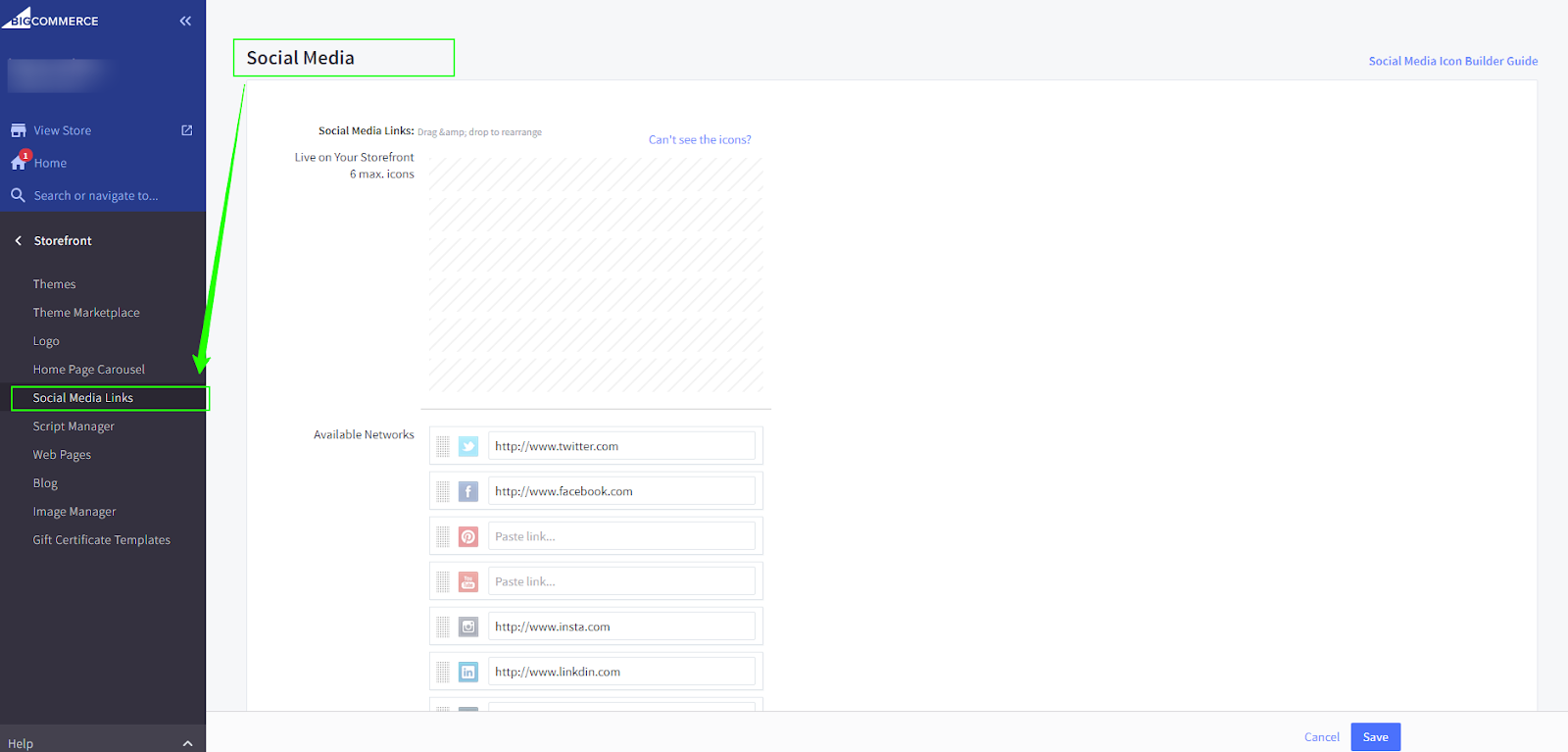
Task: Click the Home icon with notification badge
Action: [19, 162]
